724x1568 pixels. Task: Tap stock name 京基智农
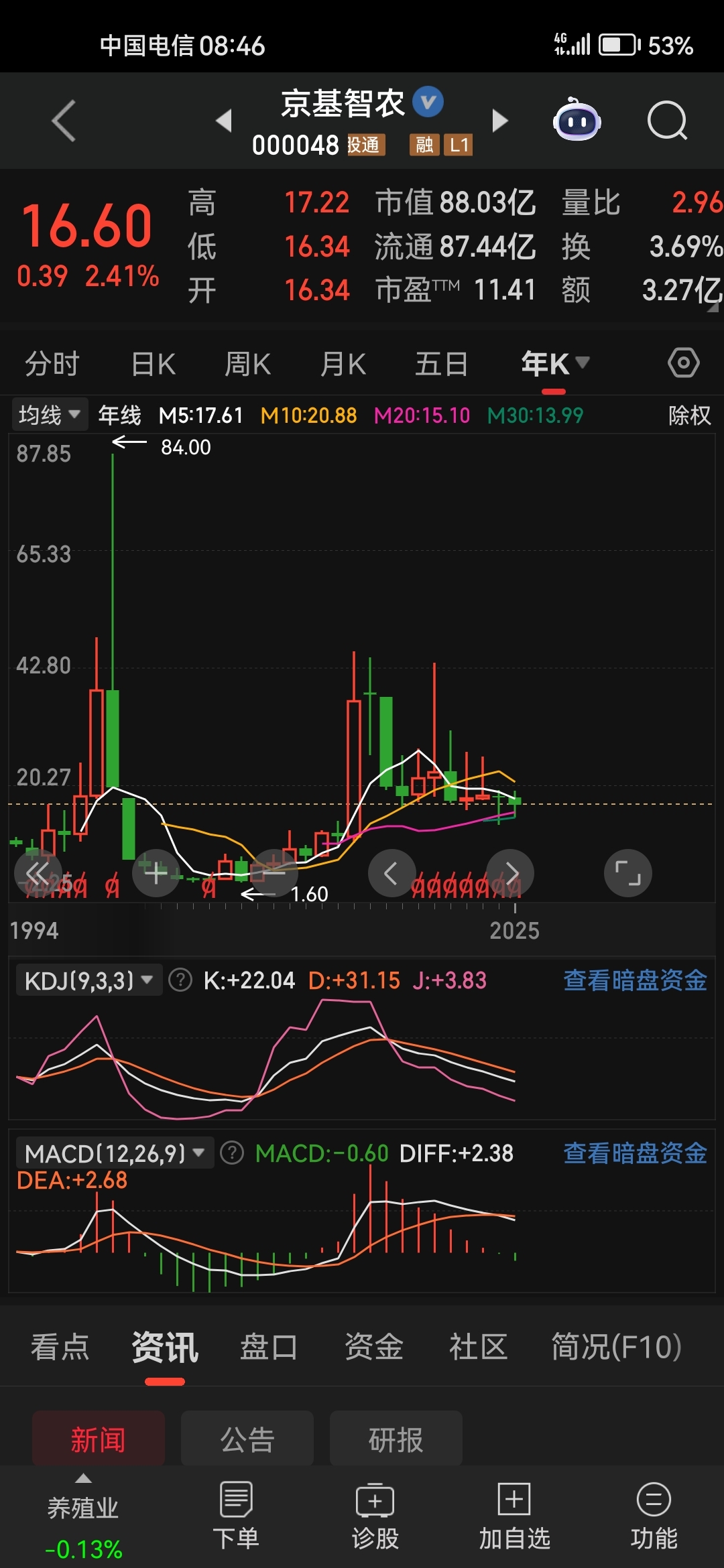click(x=343, y=104)
